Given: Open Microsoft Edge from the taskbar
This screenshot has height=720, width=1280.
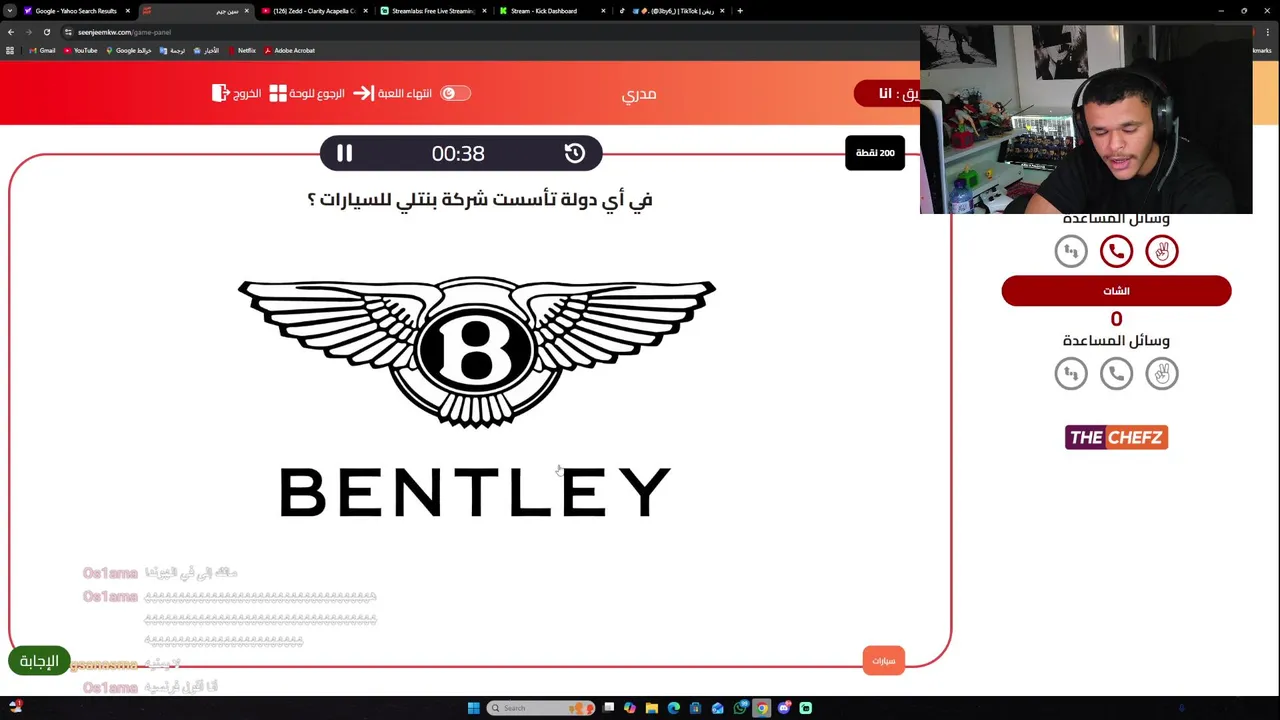Looking at the screenshot, I should click(673, 708).
